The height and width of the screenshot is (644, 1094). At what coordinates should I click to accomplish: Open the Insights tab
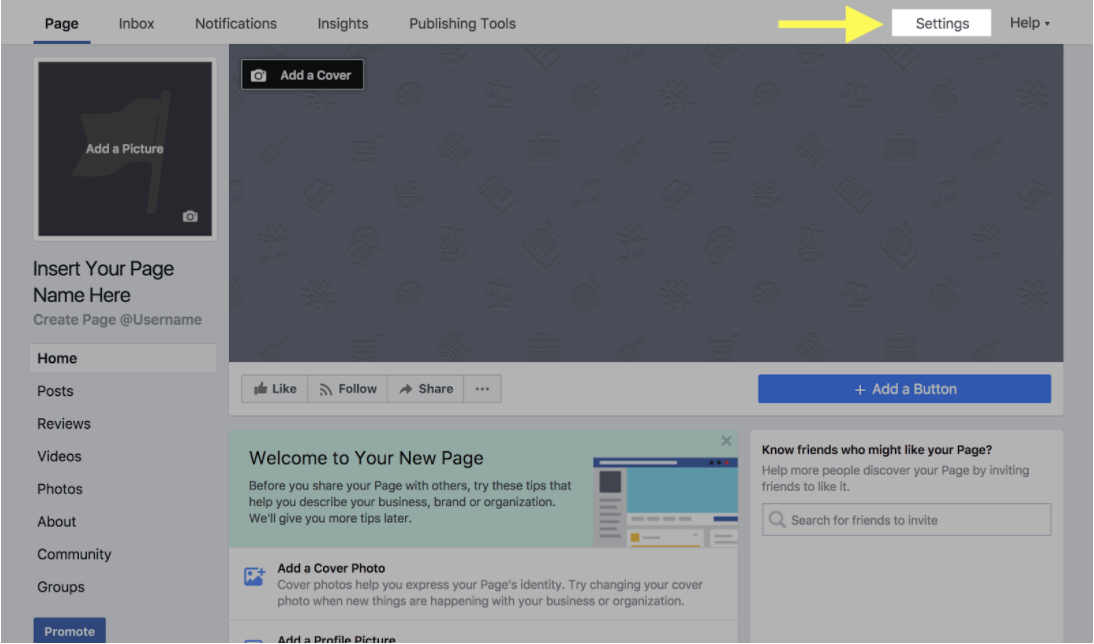pos(343,24)
